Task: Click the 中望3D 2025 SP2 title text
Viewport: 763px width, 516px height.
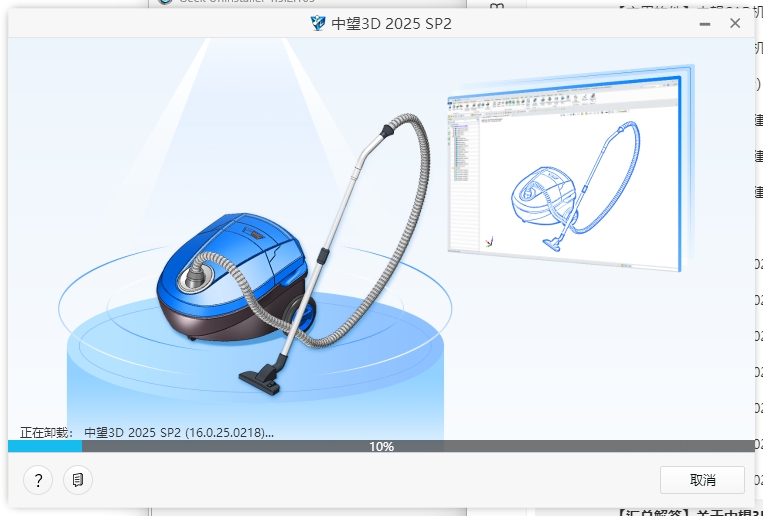Action: pos(391,23)
